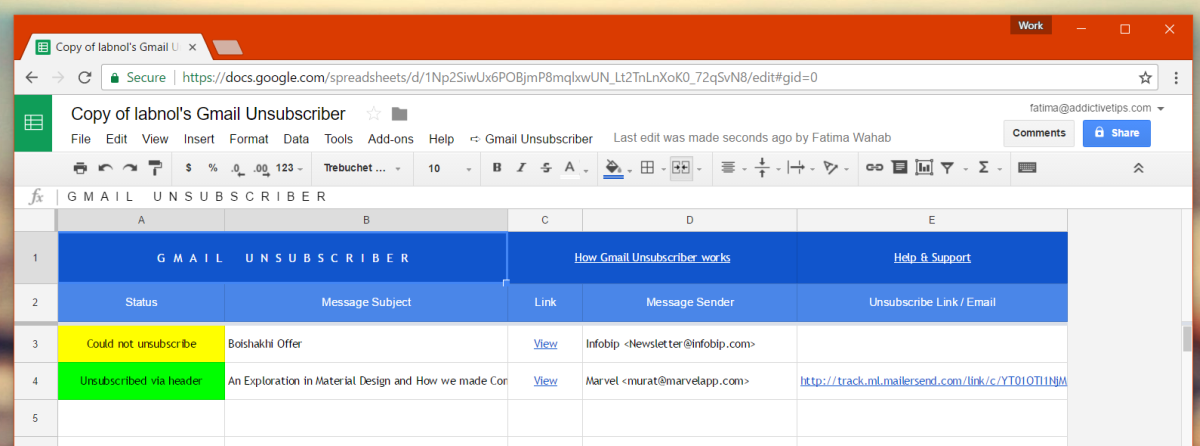This screenshot has width=1200, height=446.
Task: Select column D header
Action: pyautogui.click(x=690, y=219)
